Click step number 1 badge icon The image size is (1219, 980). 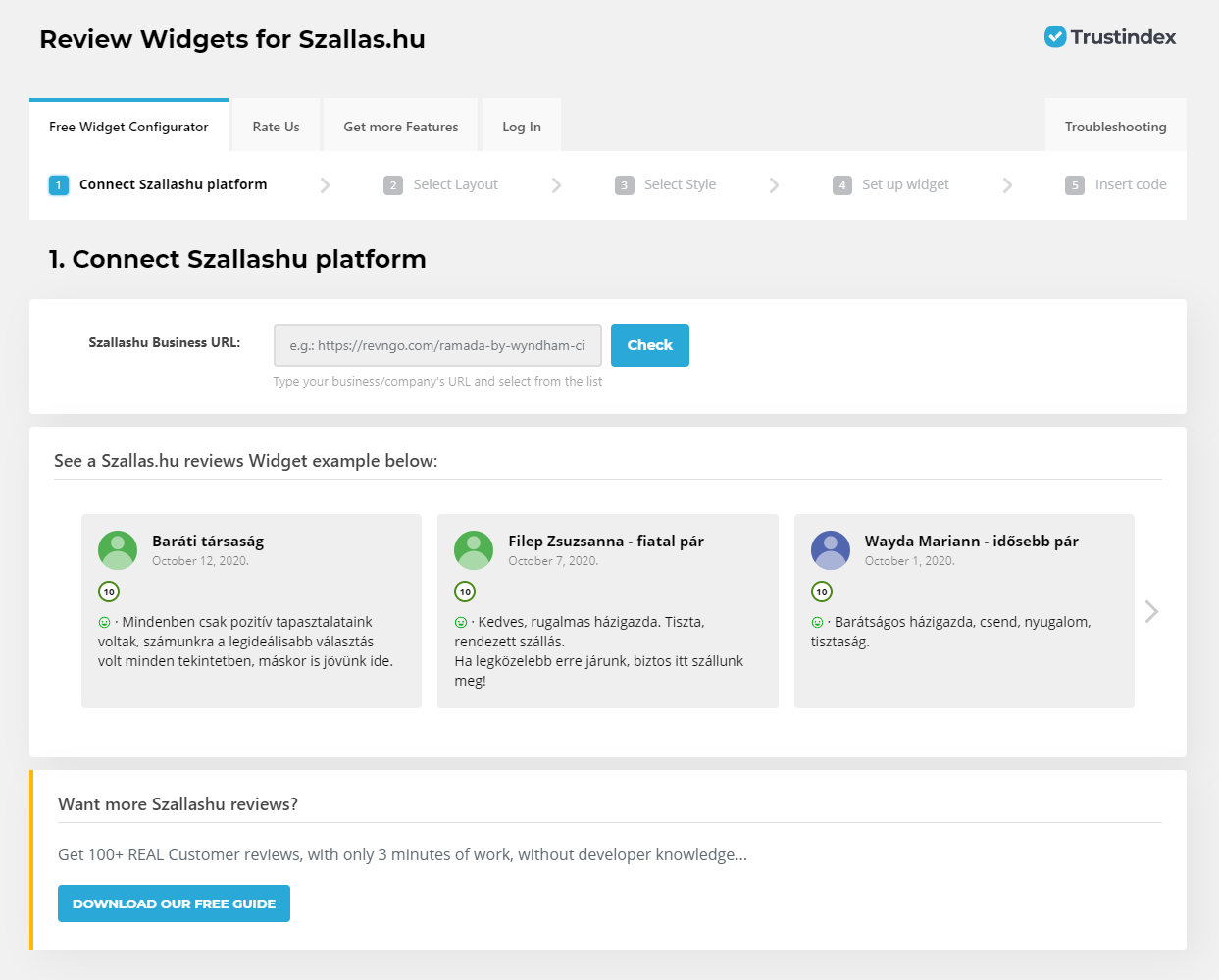tap(59, 184)
